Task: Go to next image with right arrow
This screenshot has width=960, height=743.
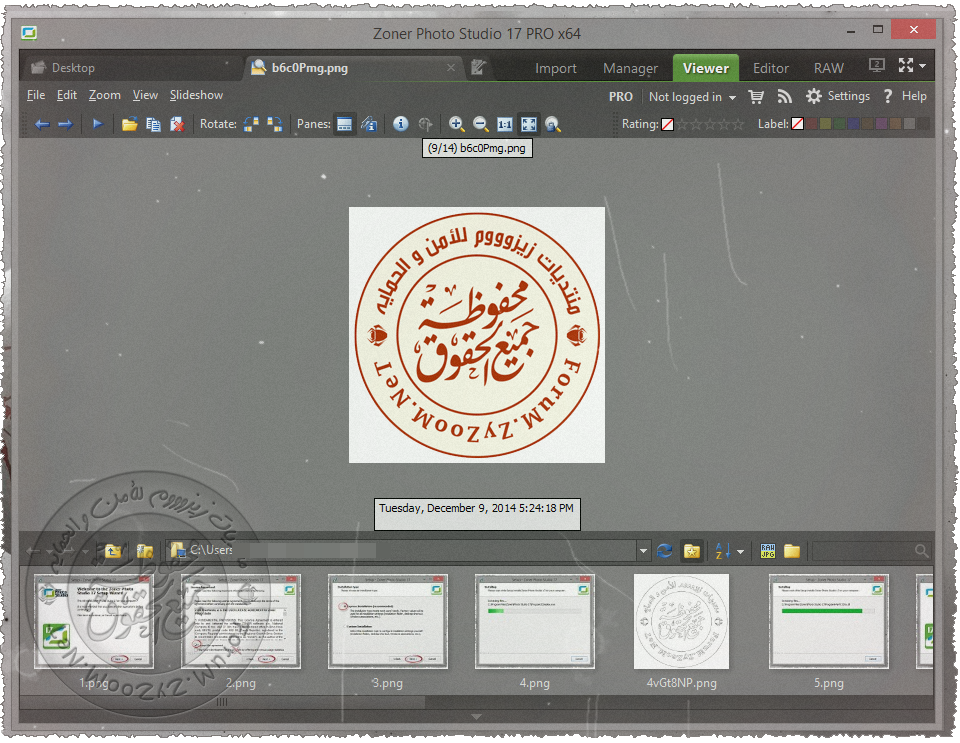Action: 66,124
